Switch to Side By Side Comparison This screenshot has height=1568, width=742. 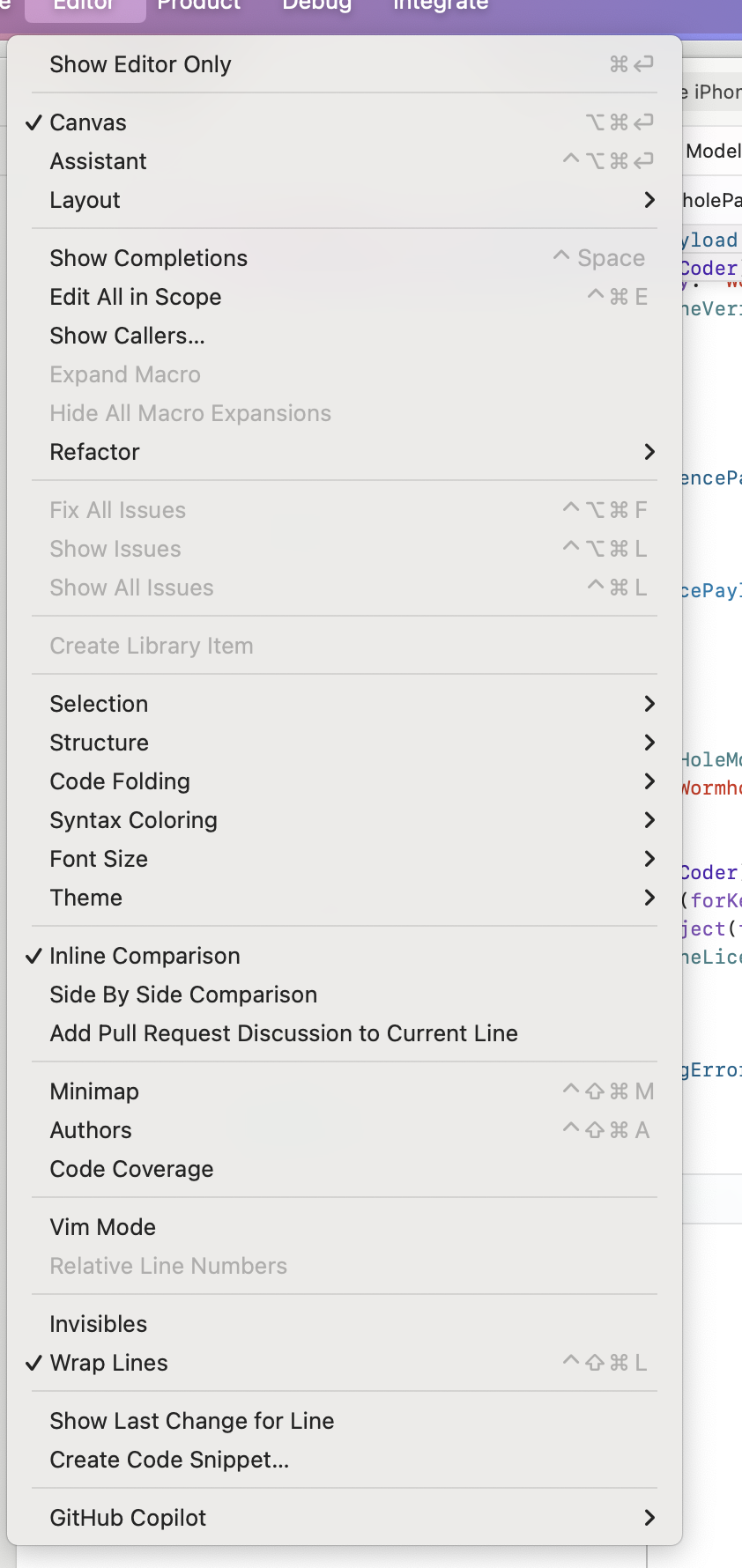pyautogui.click(x=183, y=995)
